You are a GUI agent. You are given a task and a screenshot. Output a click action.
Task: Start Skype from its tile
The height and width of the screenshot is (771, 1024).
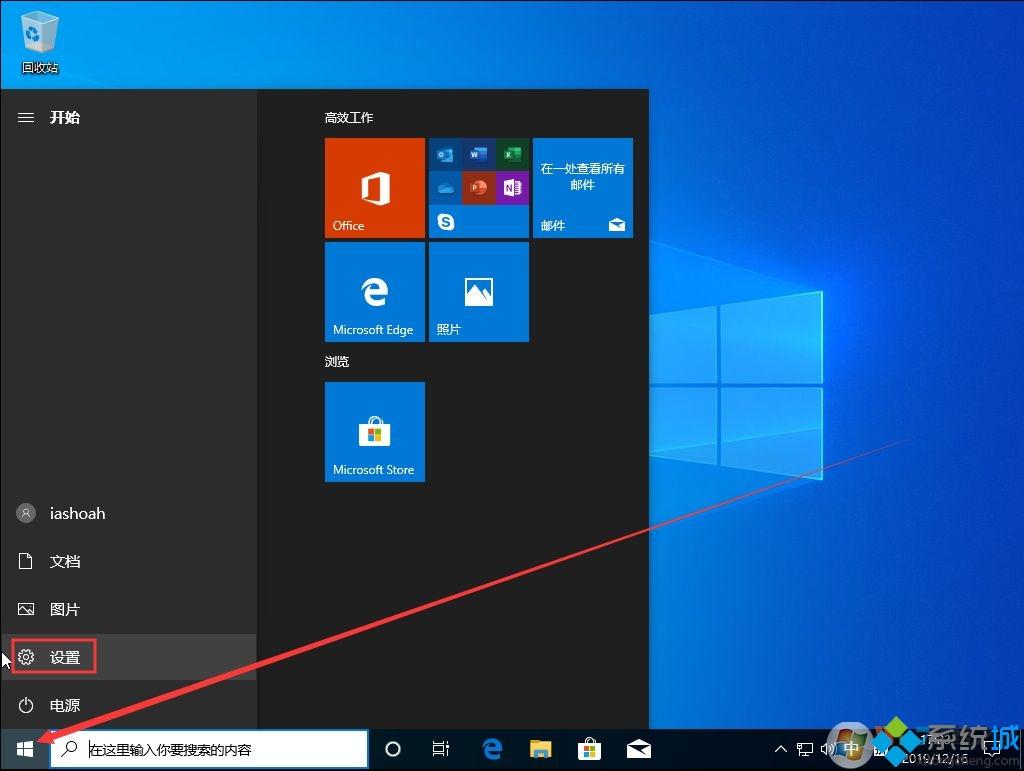pyautogui.click(x=446, y=222)
